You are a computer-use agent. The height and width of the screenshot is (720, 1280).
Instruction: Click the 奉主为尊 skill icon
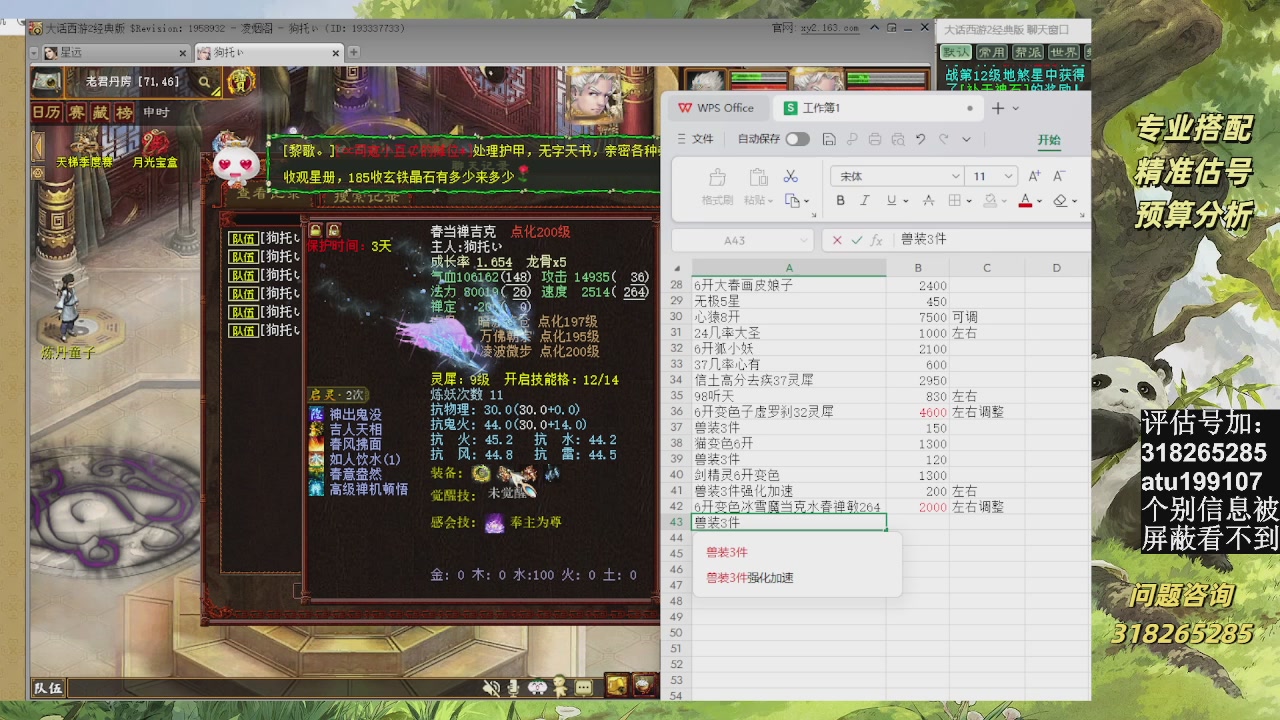[x=494, y=523]
